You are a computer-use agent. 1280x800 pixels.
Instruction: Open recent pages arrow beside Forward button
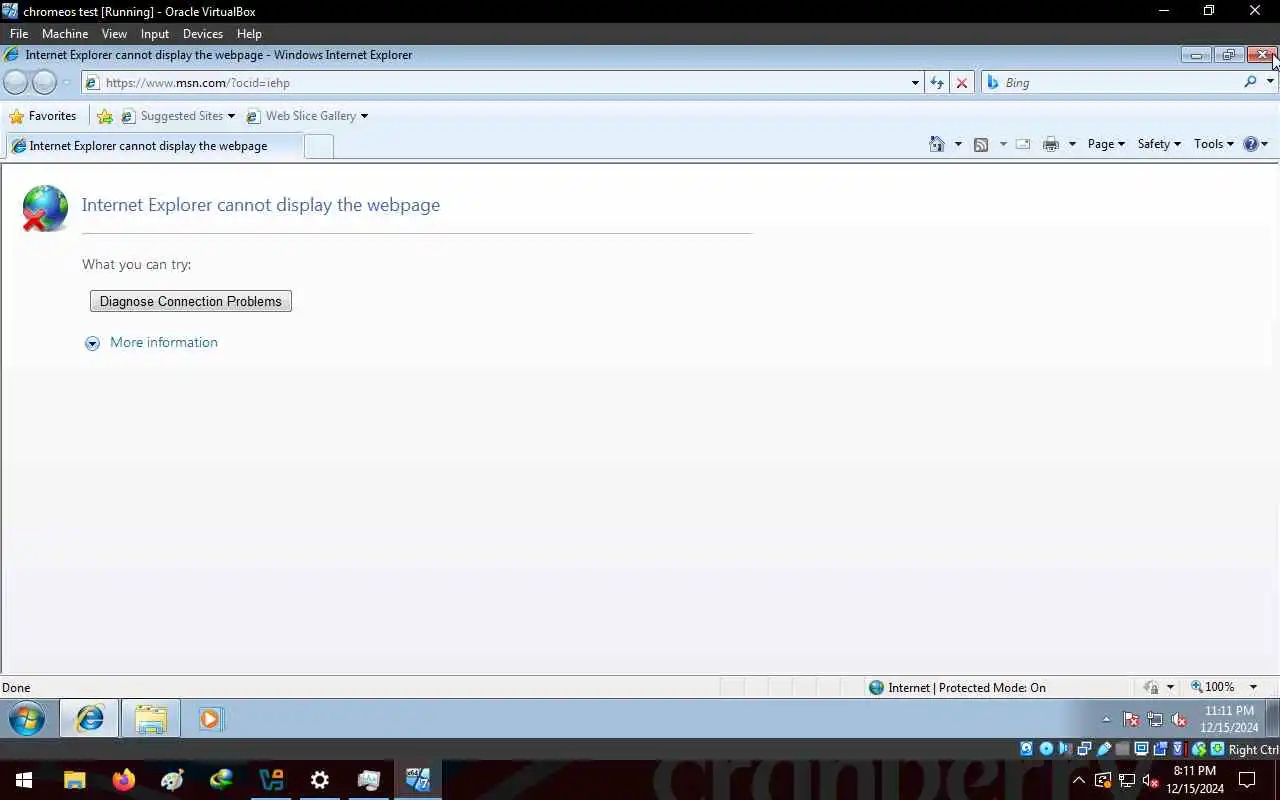pyautogui.click(x=66, y=83)
